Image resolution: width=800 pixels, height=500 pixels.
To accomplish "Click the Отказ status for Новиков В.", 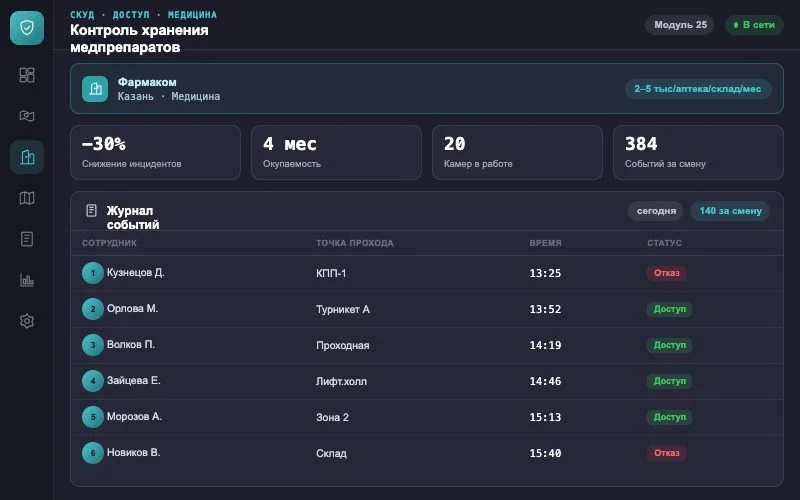I will [666, 453].
